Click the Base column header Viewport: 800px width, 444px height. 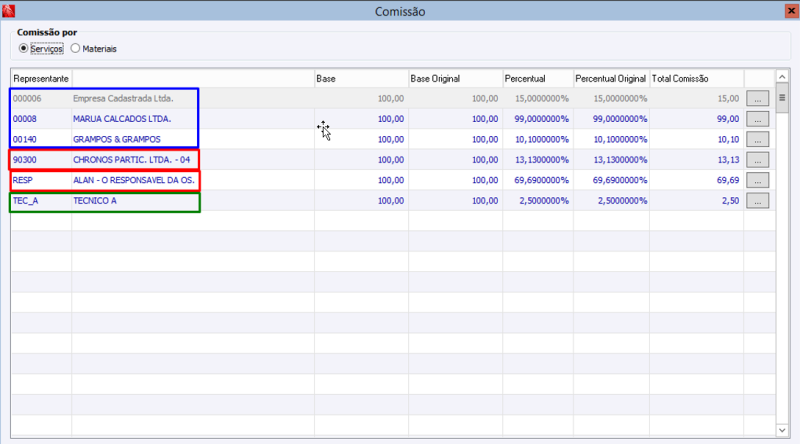tap(361, 79)
